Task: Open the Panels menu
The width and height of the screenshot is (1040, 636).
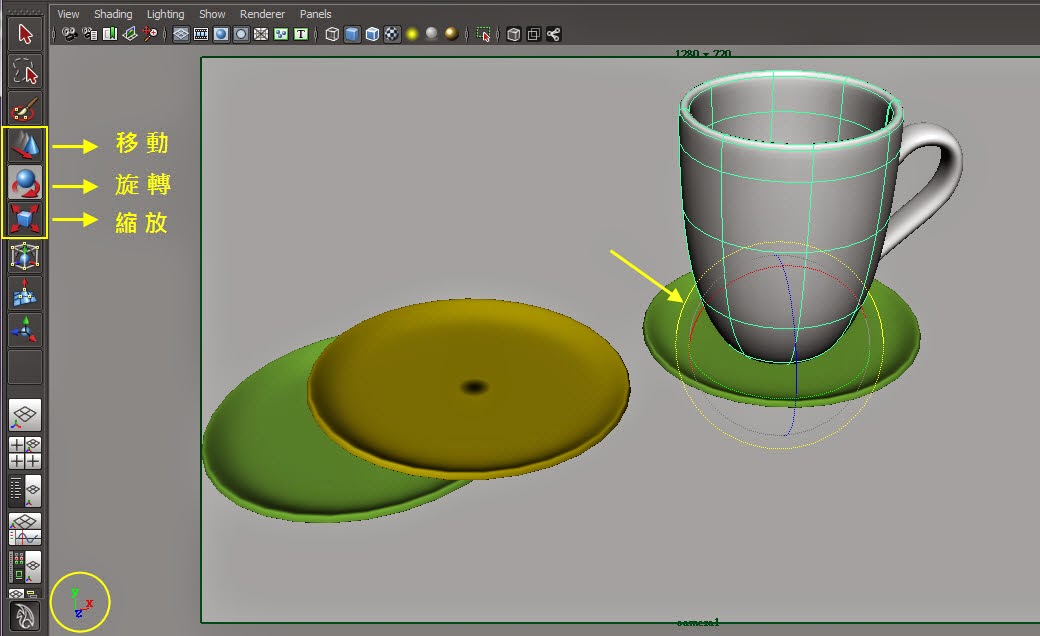Action: point(316,14)
